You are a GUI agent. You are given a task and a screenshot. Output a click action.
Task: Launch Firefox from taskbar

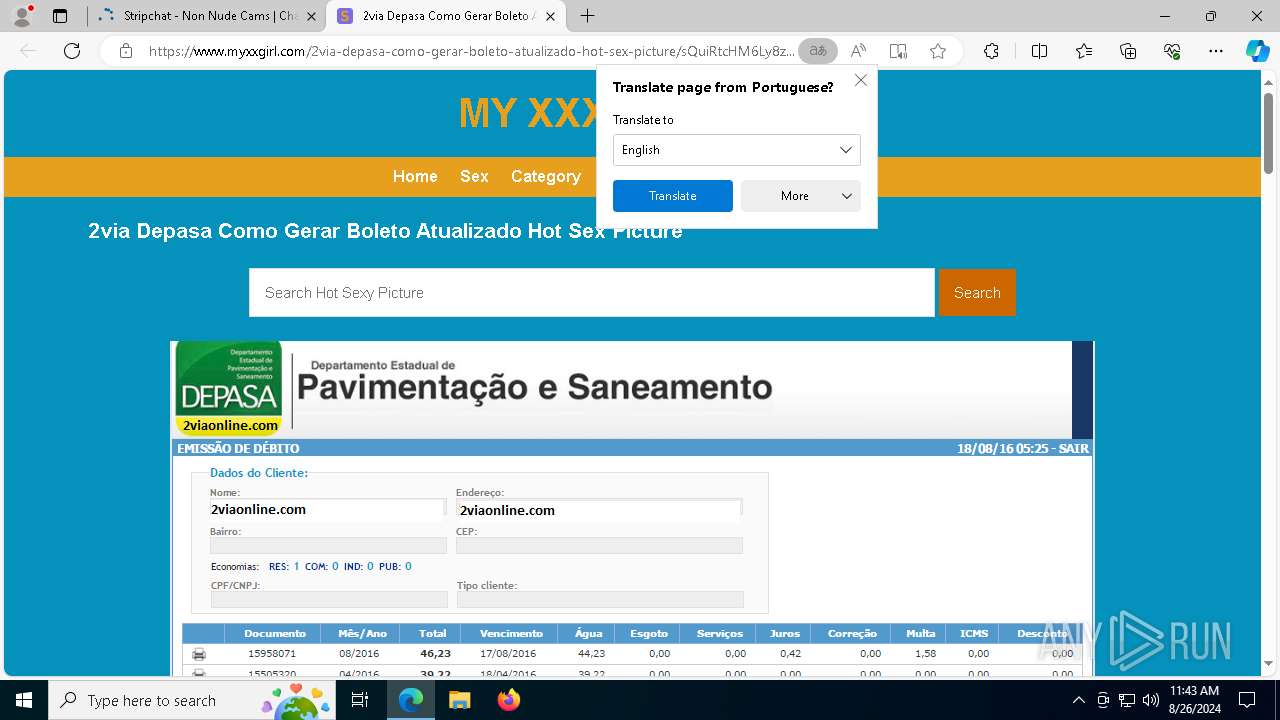[x=508, y=700]
